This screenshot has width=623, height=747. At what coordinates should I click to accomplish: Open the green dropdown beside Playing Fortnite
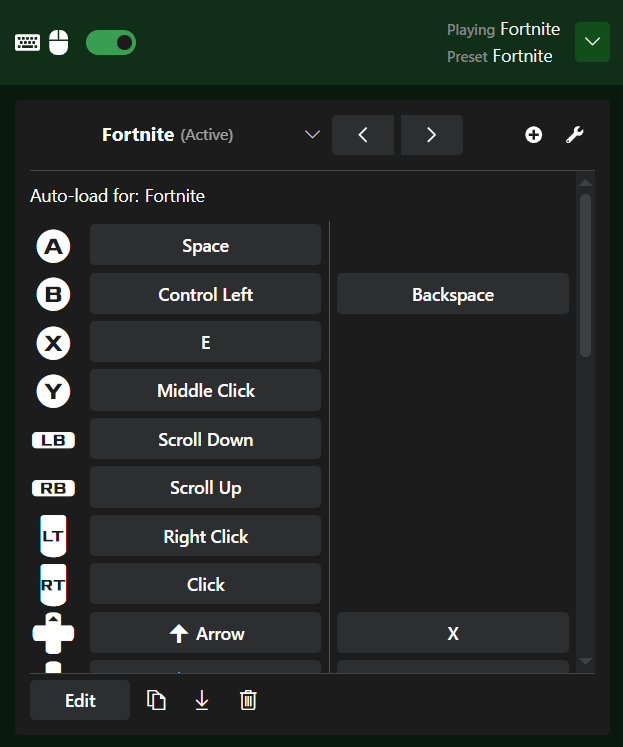pyautogui.click(x=592, y=42)
